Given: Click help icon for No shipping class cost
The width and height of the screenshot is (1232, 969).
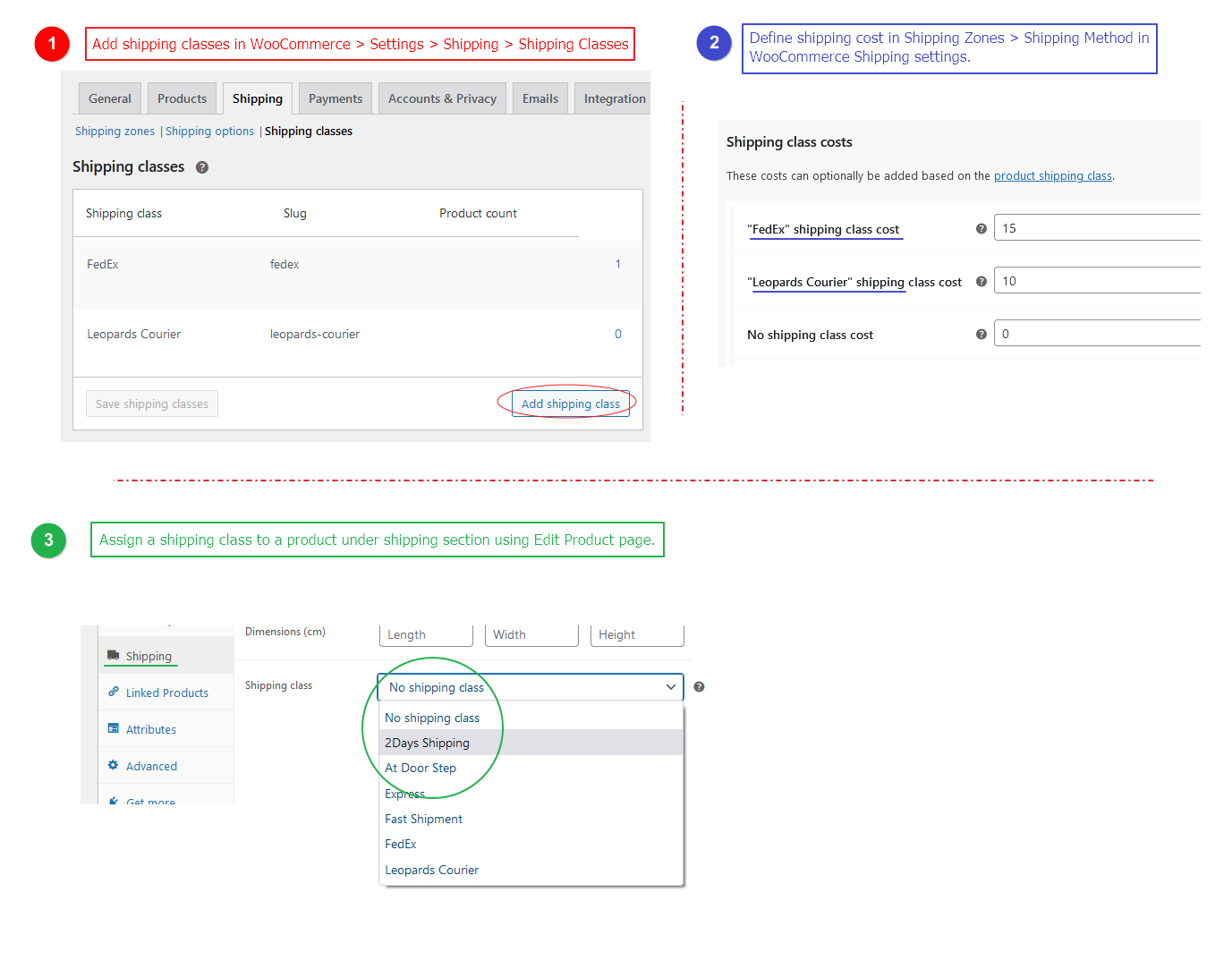Looking at the screenshot, I should point(981,335).
